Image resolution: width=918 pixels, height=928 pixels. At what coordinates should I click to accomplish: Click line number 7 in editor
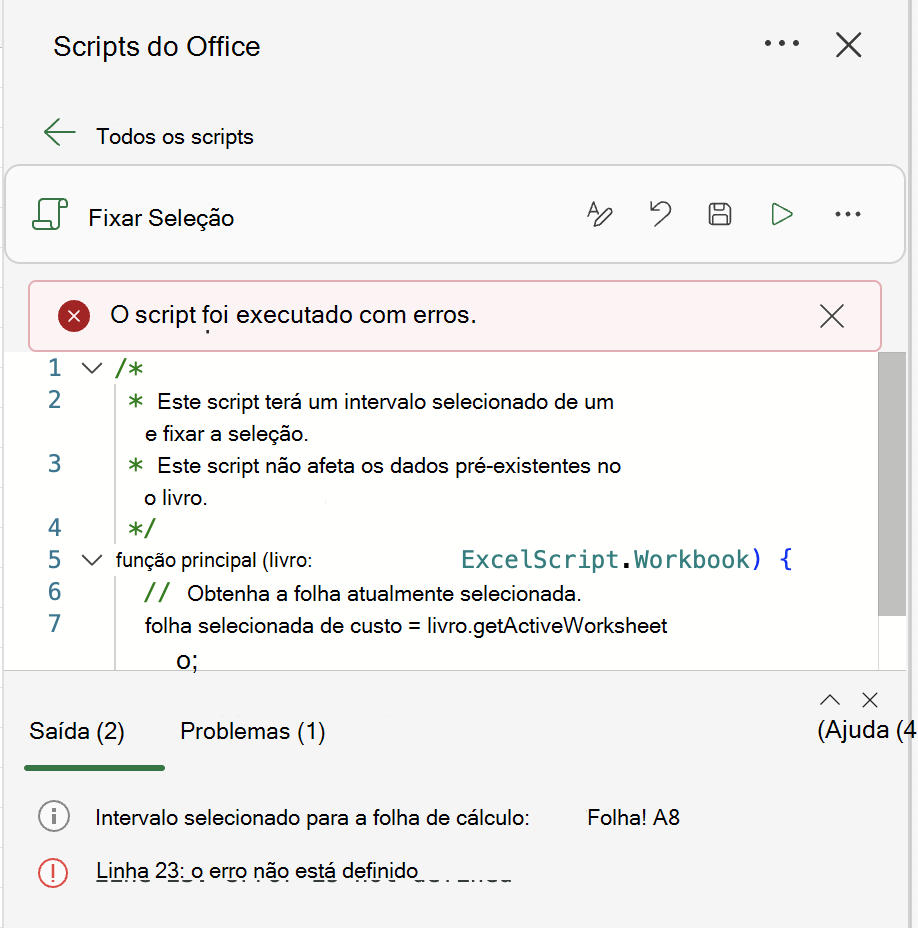pyautogui.click(x=54, y=623)
